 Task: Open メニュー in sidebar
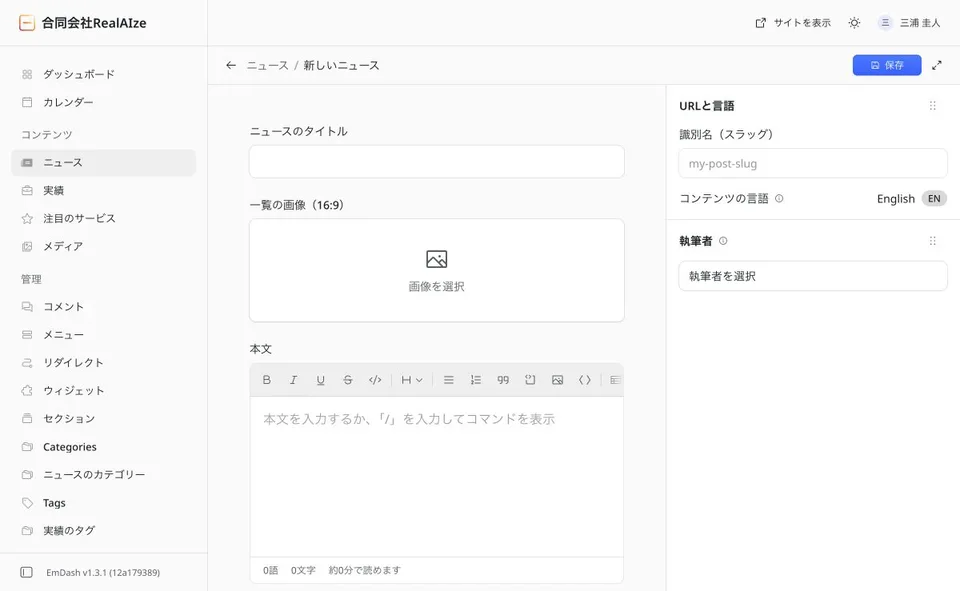[103, 335]
